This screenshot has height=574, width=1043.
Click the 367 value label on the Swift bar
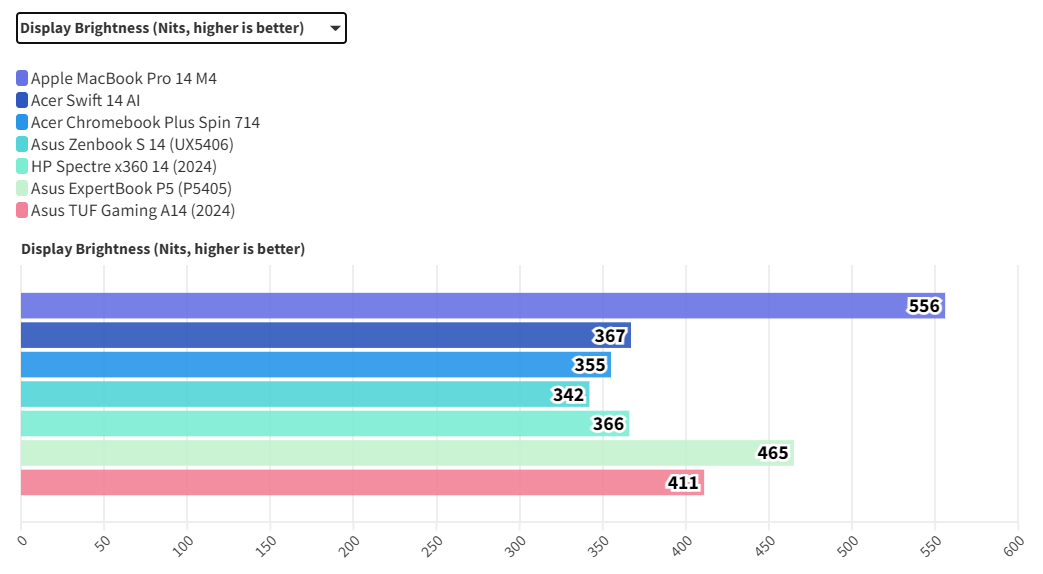609,336
